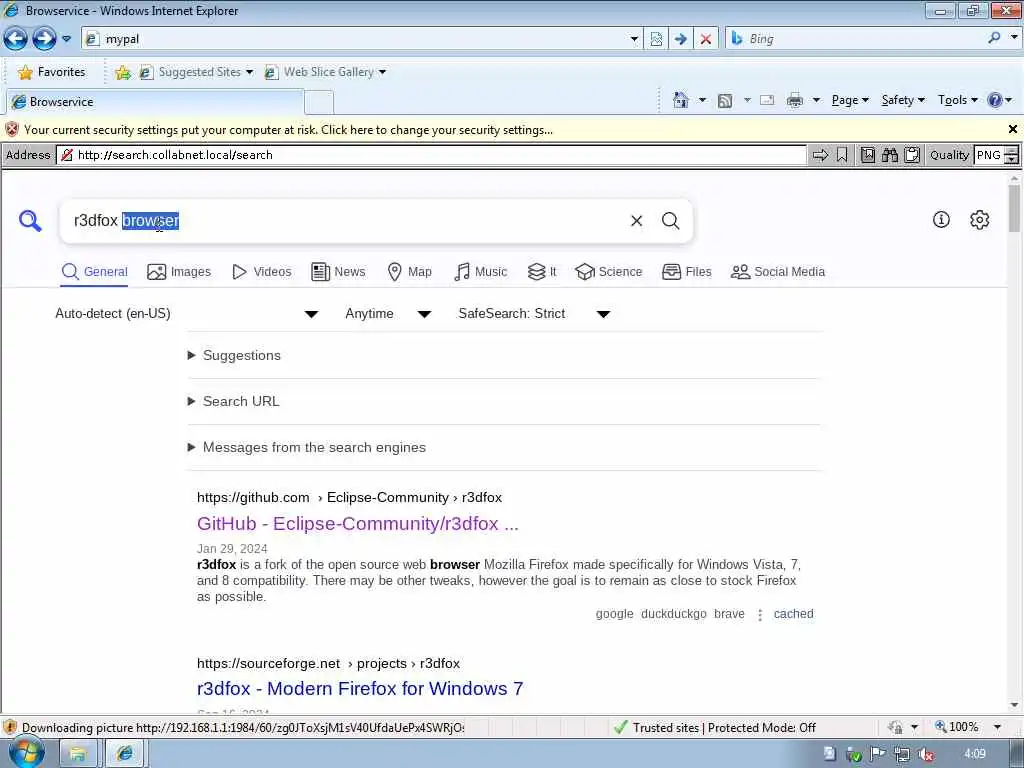This screenshot has height=768, width=1024.
Task: Click the network tray icon
Action: pos(901,754)
